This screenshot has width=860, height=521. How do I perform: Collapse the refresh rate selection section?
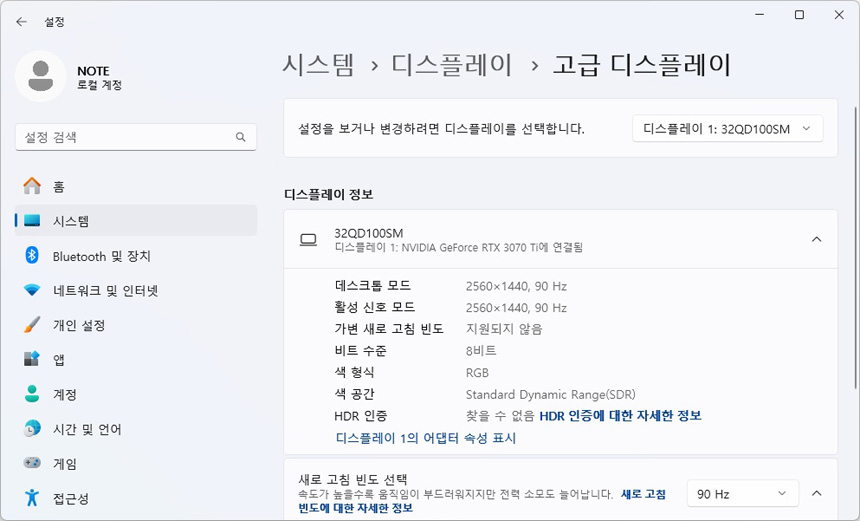pyautogui.click(x=816, y=494)
